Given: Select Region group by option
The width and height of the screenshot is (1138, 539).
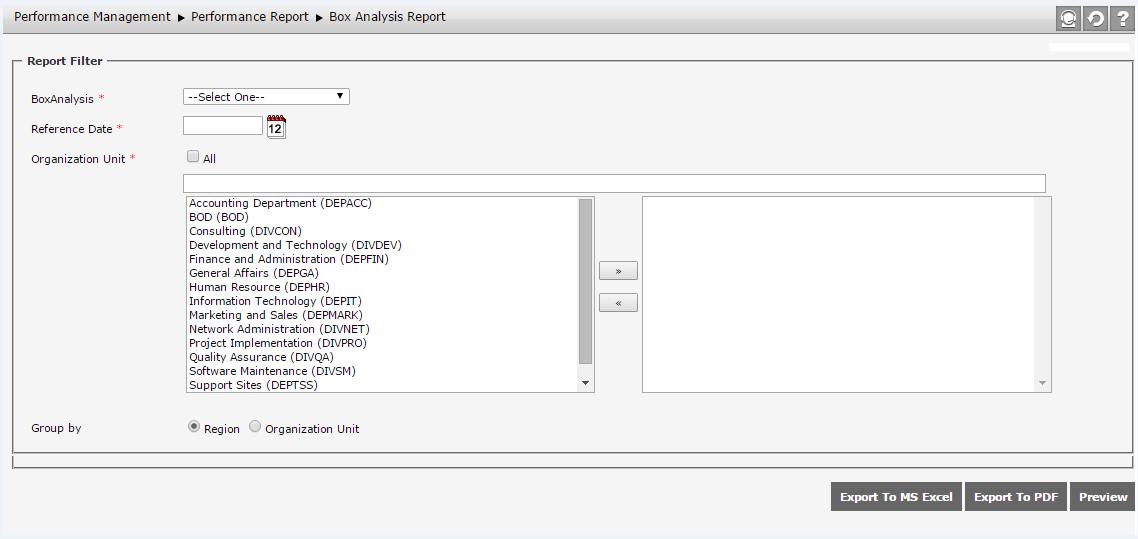Looking at the screenshot, I should pyautogui.click(x=194, y=427).
